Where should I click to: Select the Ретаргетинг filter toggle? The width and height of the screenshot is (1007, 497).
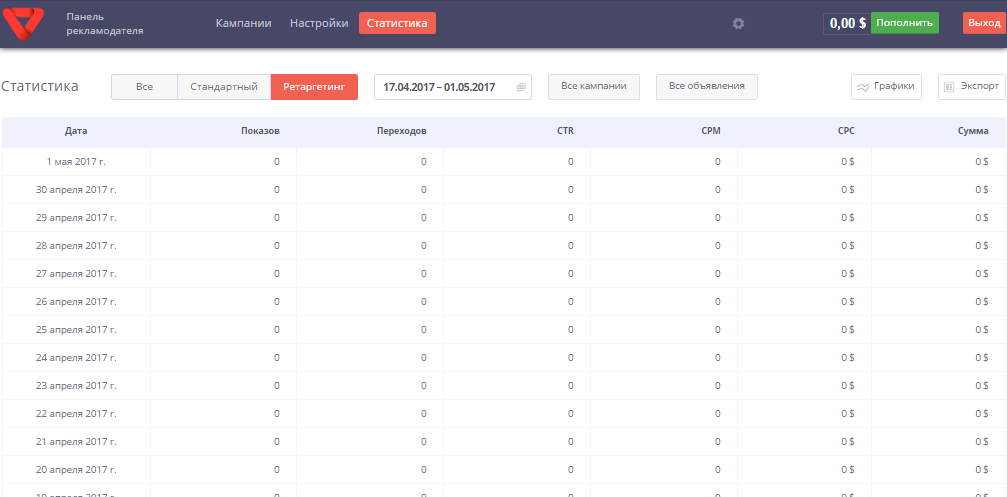[x=314, y=87]
